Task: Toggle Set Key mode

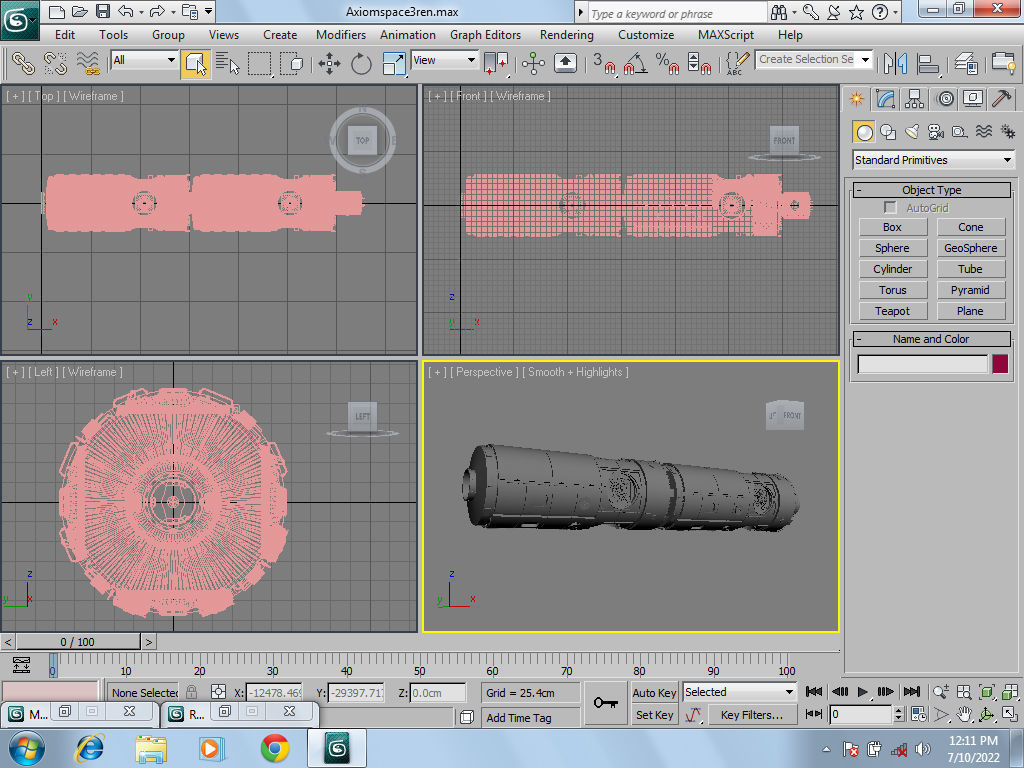Action: [654, 715]
